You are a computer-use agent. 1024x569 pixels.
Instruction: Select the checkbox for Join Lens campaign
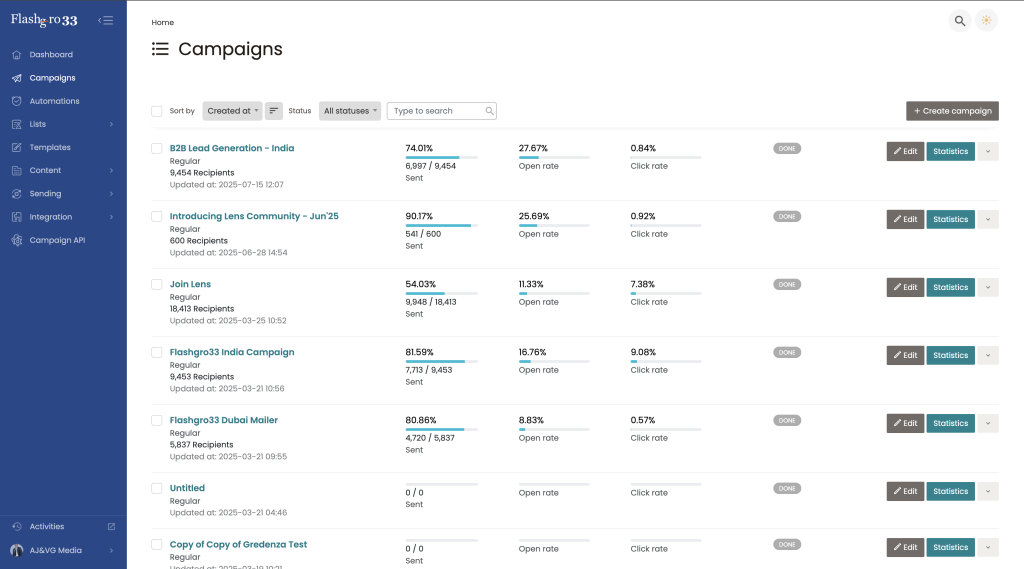coord(156,284)
